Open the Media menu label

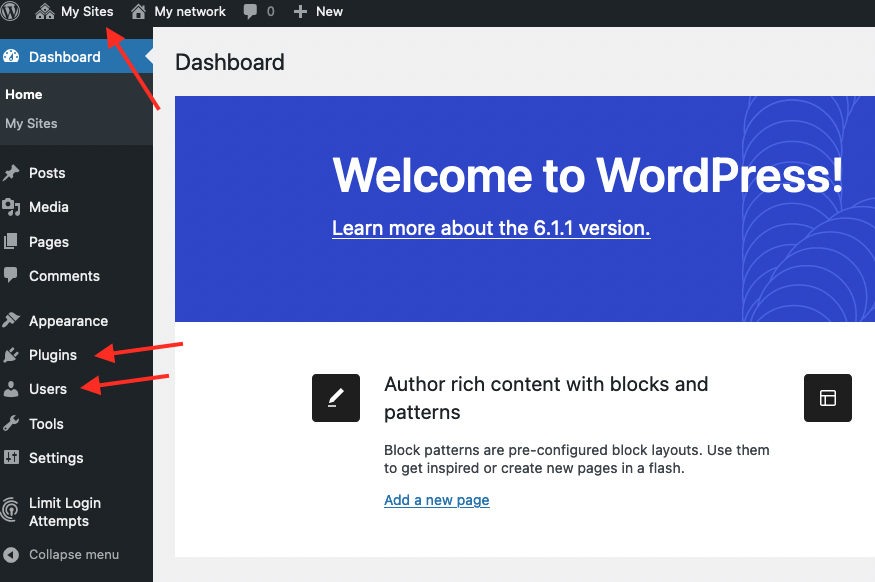49,207
